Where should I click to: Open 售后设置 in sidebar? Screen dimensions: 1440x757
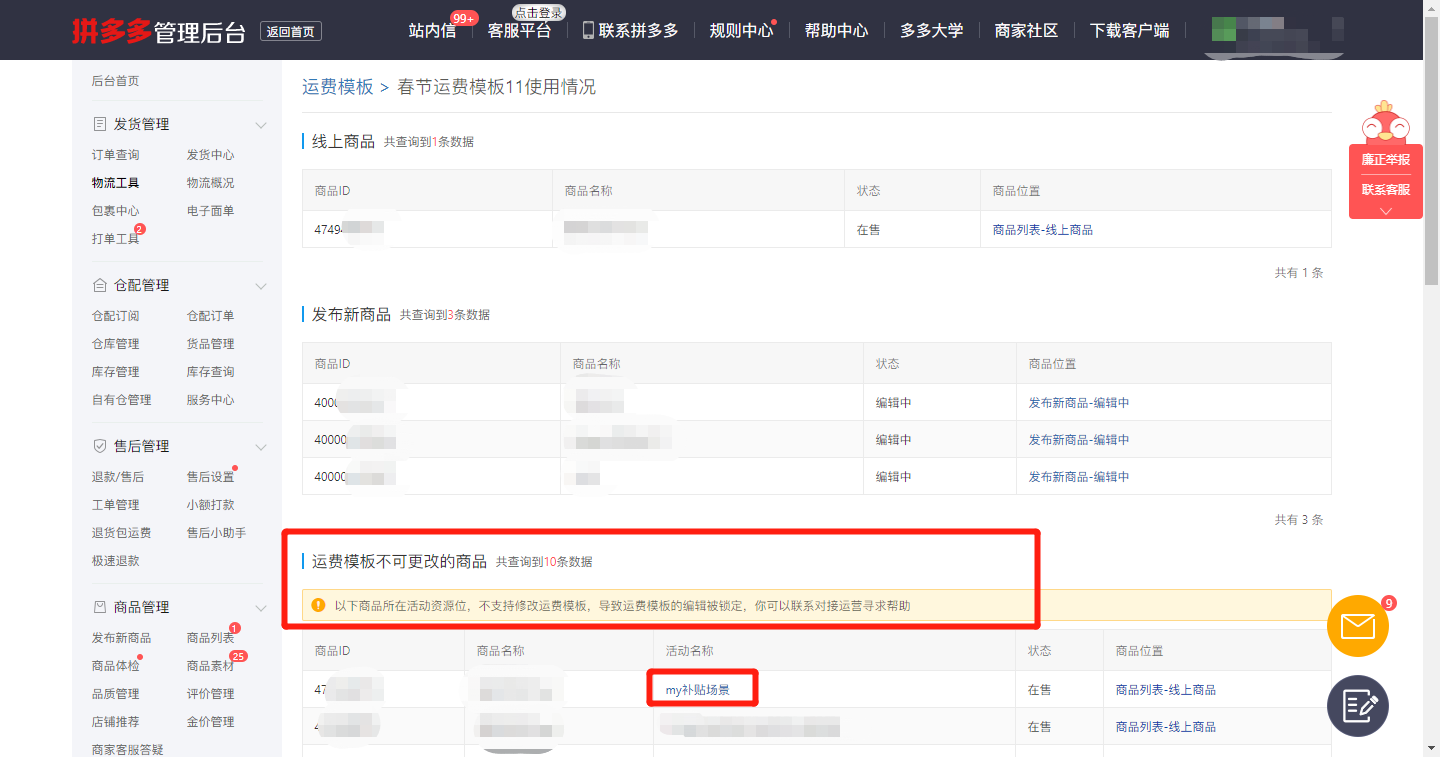[210, 477]
